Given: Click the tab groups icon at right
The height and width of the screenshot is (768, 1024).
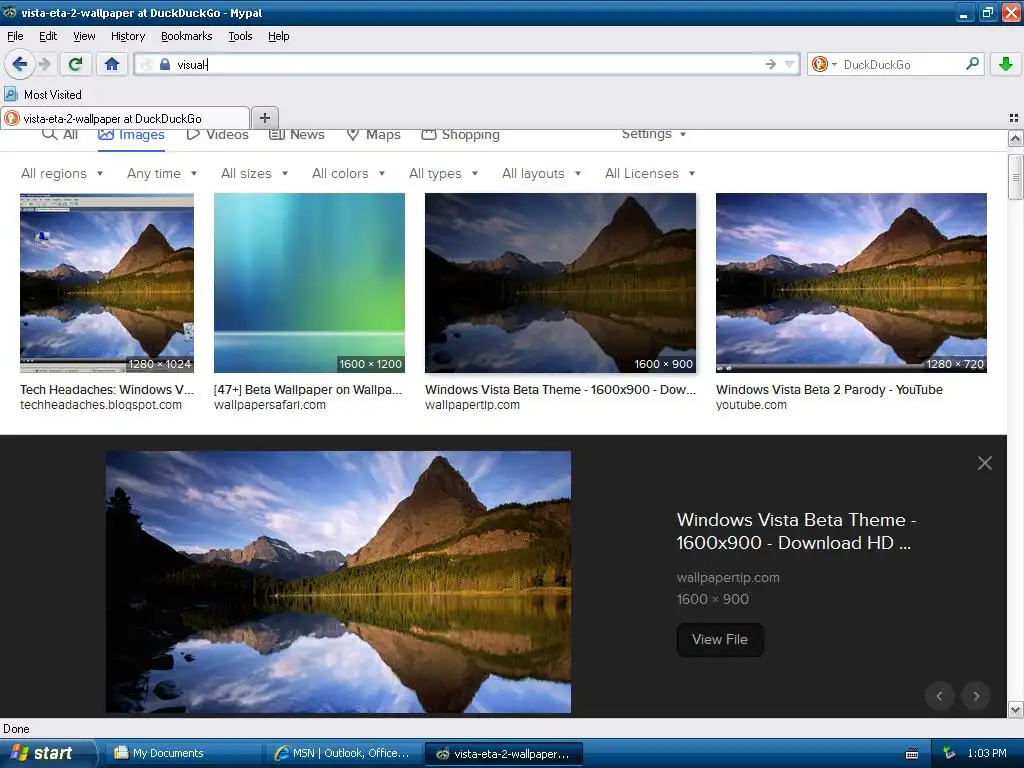Looking at the screenshot, I should pos(1014,118).
